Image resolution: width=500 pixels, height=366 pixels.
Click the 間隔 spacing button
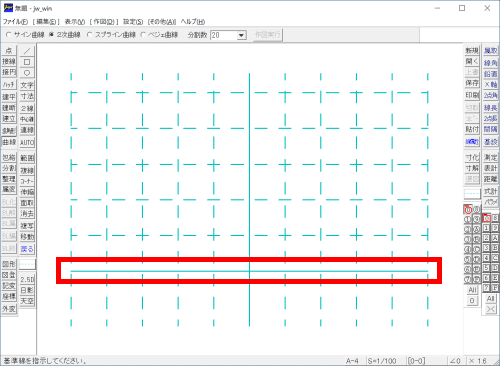point(490,129)
